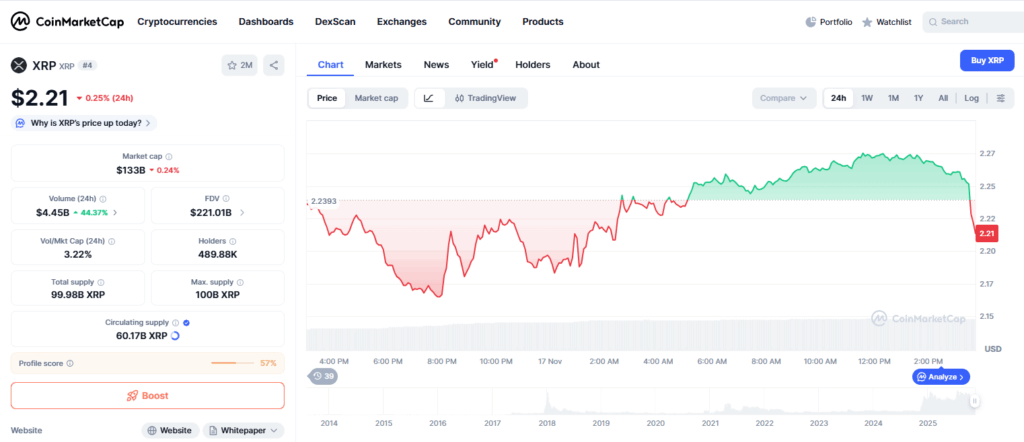Click the share icon beside XRP
This screenshot has width=1024, height=442.
274,65
